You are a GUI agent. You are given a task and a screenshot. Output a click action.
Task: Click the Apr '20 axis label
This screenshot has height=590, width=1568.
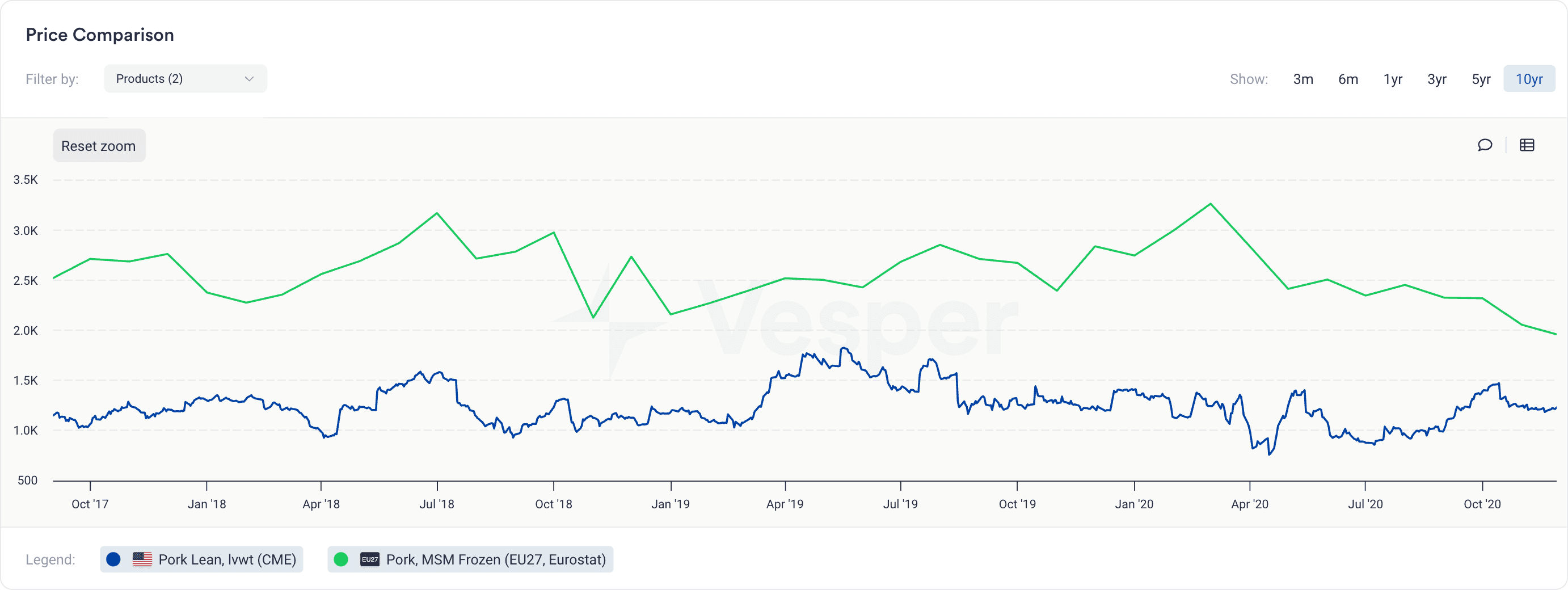point(1250,504)
